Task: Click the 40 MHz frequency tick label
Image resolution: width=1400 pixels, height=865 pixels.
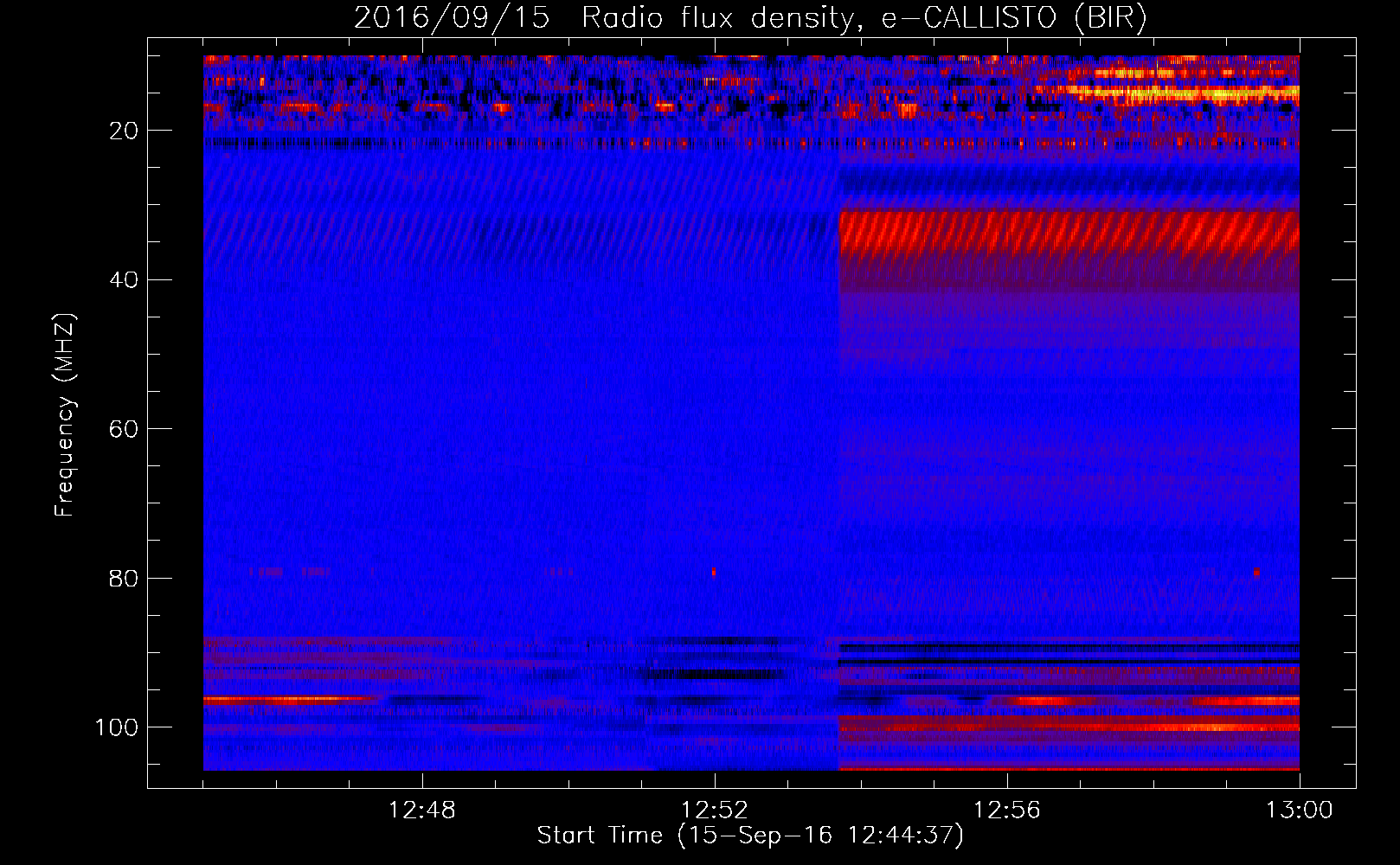Action: [124, 280]
